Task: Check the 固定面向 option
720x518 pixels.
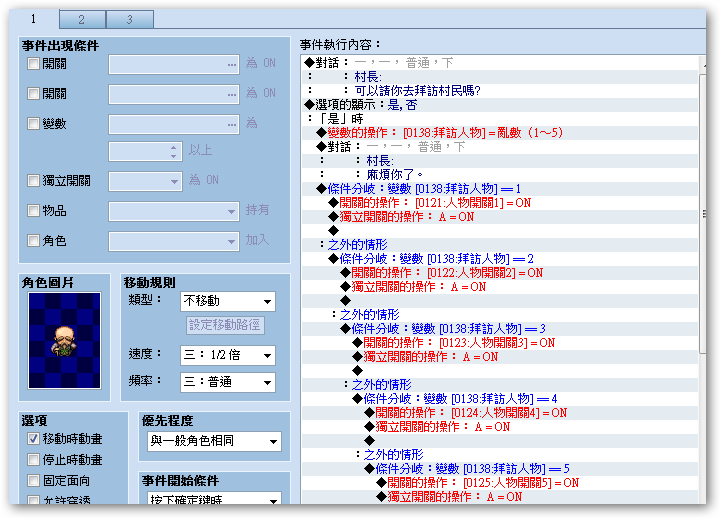Action: click(x=34, y=481)
